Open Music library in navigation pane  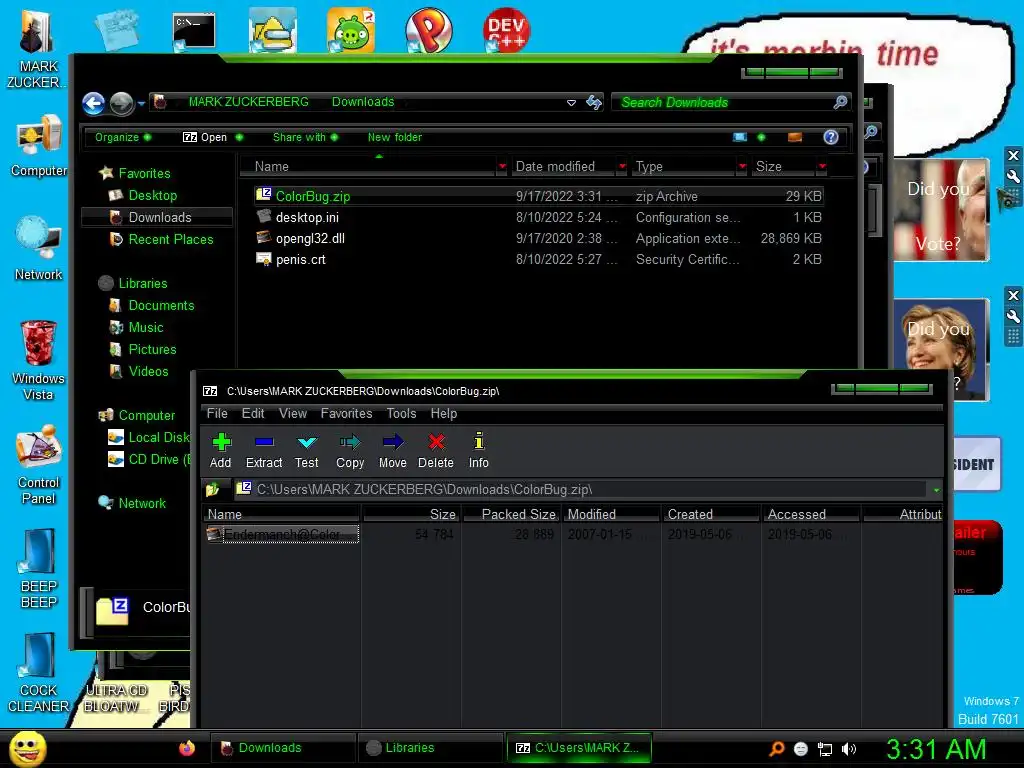tap(146, 327)
